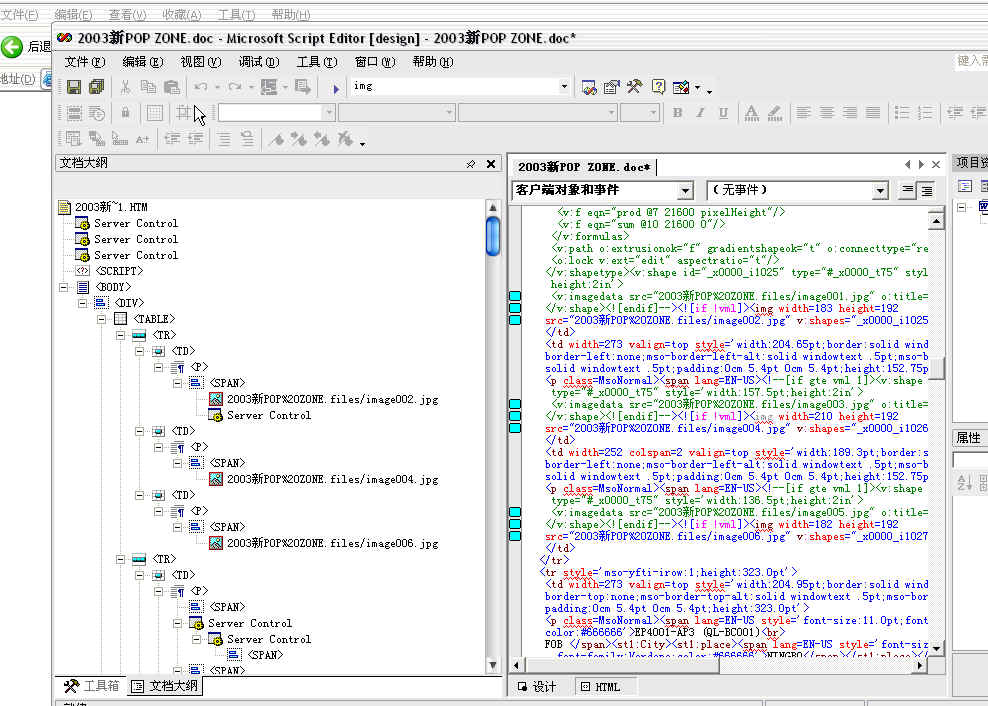Open the Toolbox hammer-and-wrench toolbar icon
The height and width of the screenshot is (706, 988).
pyautogui.click(x=634, y=87)
